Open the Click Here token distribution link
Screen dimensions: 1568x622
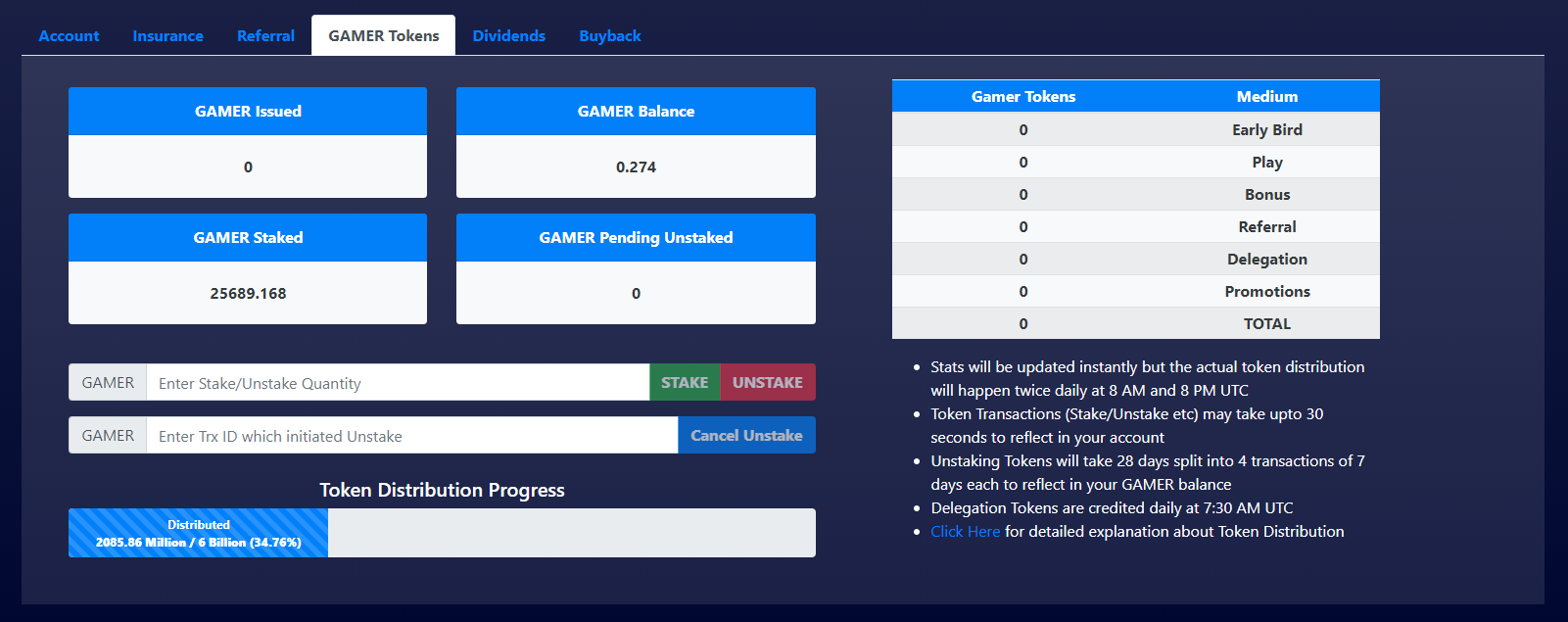click(x=965, y=532)
